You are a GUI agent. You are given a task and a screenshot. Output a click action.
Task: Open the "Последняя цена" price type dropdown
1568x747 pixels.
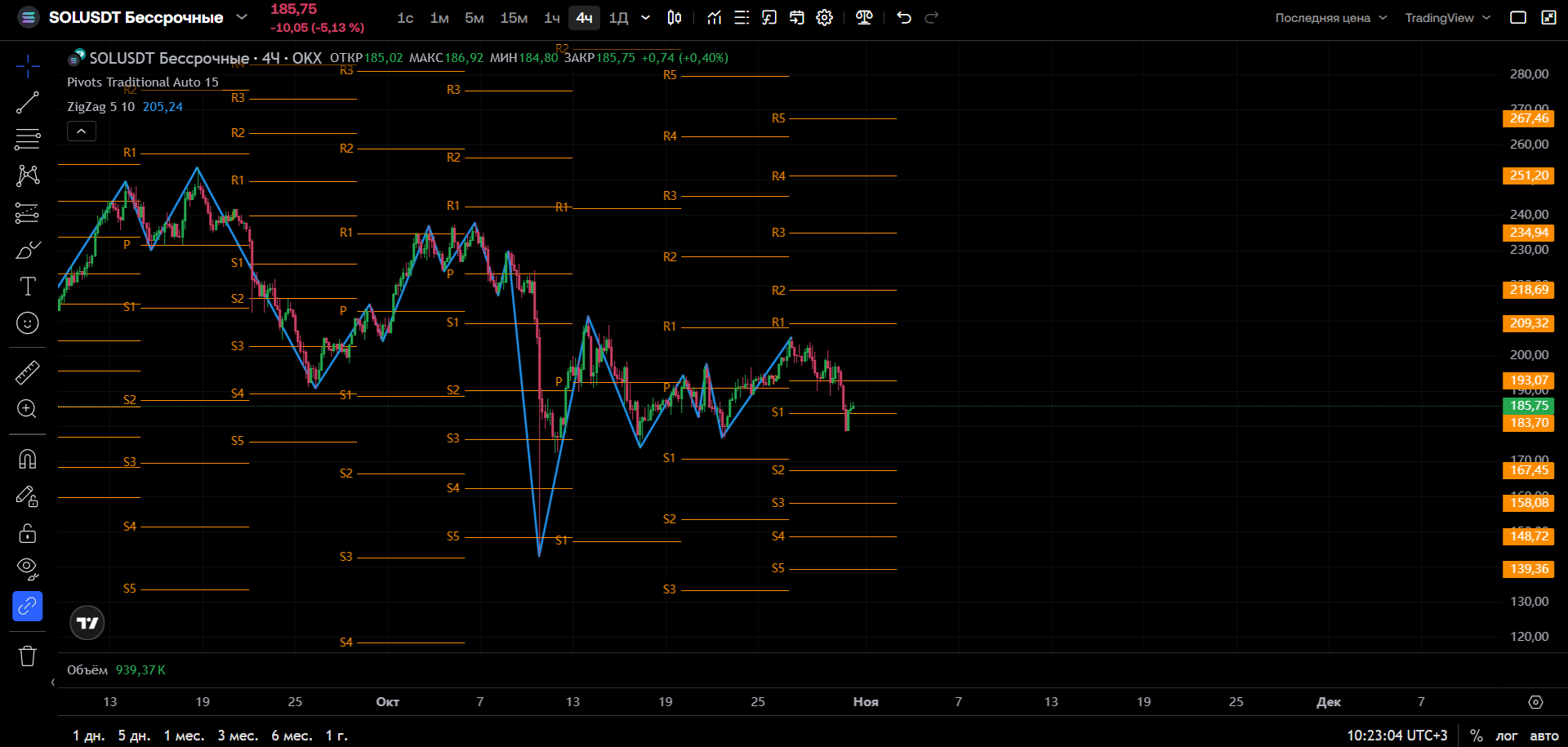point(1331,18)
